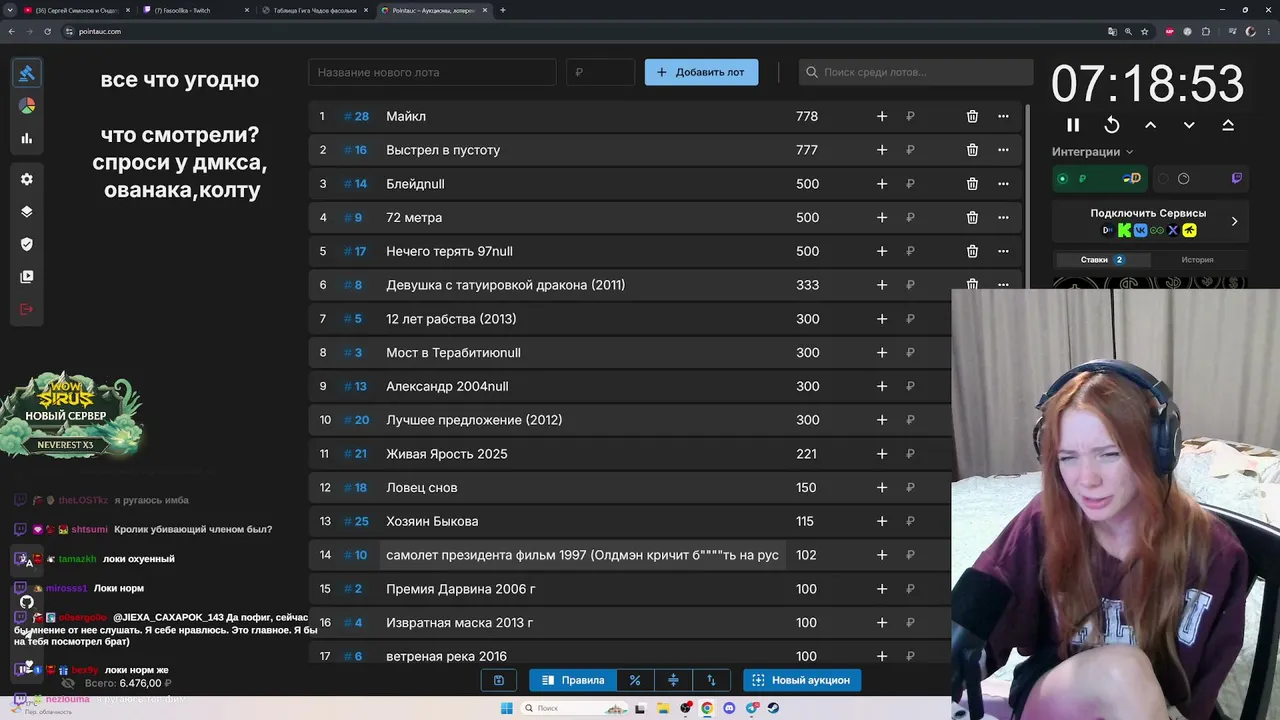Screen dimensions: 1280x720
Task: Switch to the Fasoollka Twitch browser tab
Action: [194, 10]
